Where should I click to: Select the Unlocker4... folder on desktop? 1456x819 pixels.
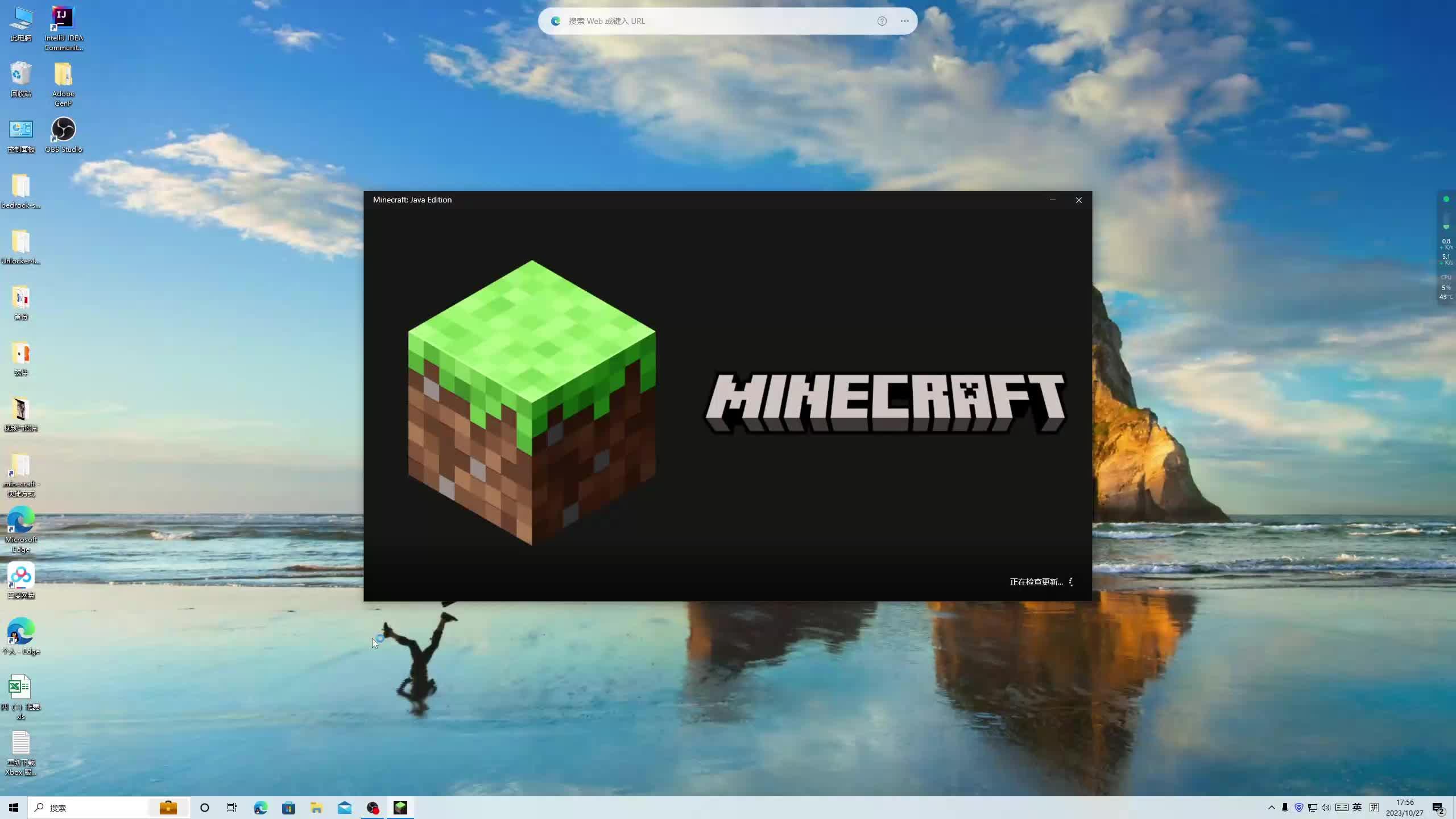click(21, 247)
